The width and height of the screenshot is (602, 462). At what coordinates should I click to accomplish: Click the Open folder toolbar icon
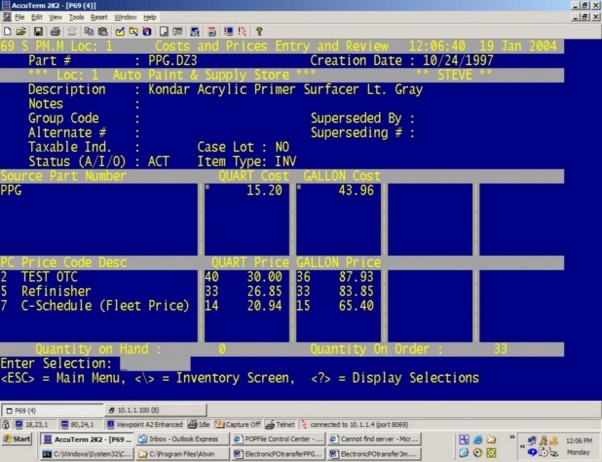pyautogui.click(x=21, y=31)
